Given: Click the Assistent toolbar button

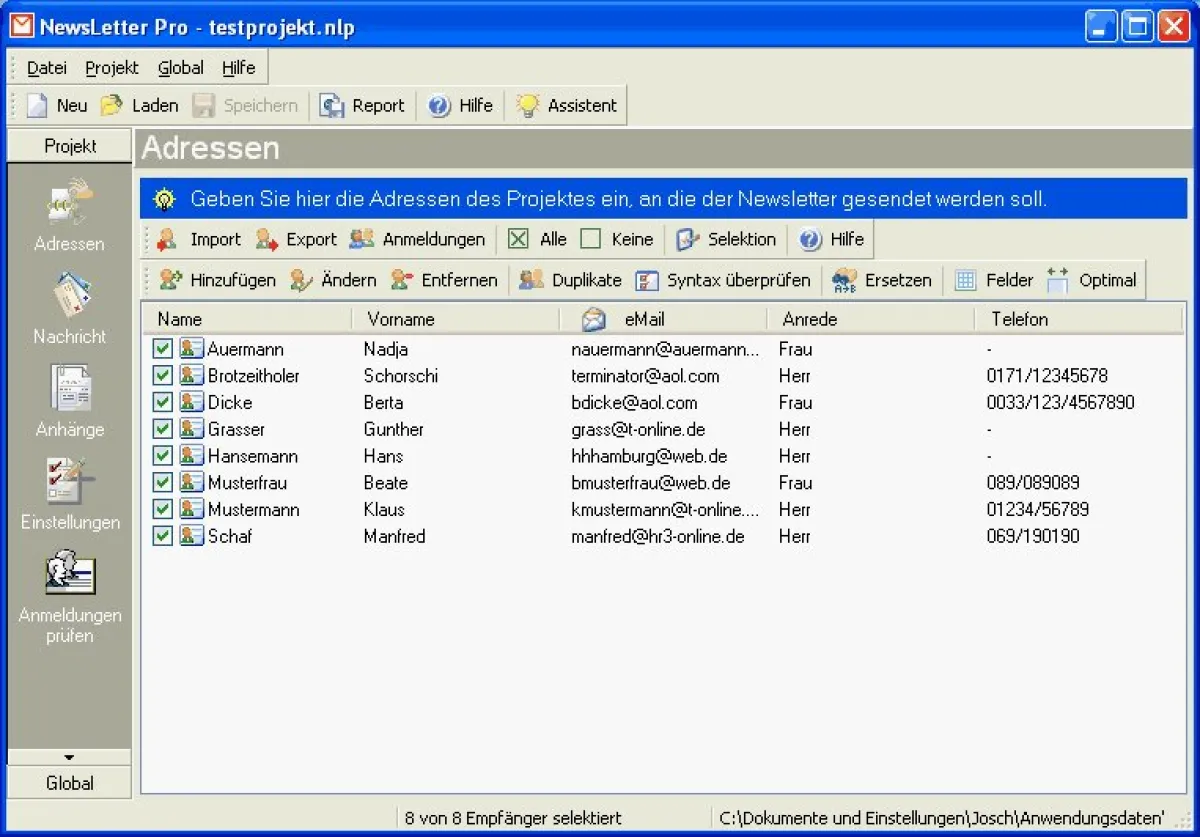Looking at the screenshot, I should coord(567,105).
